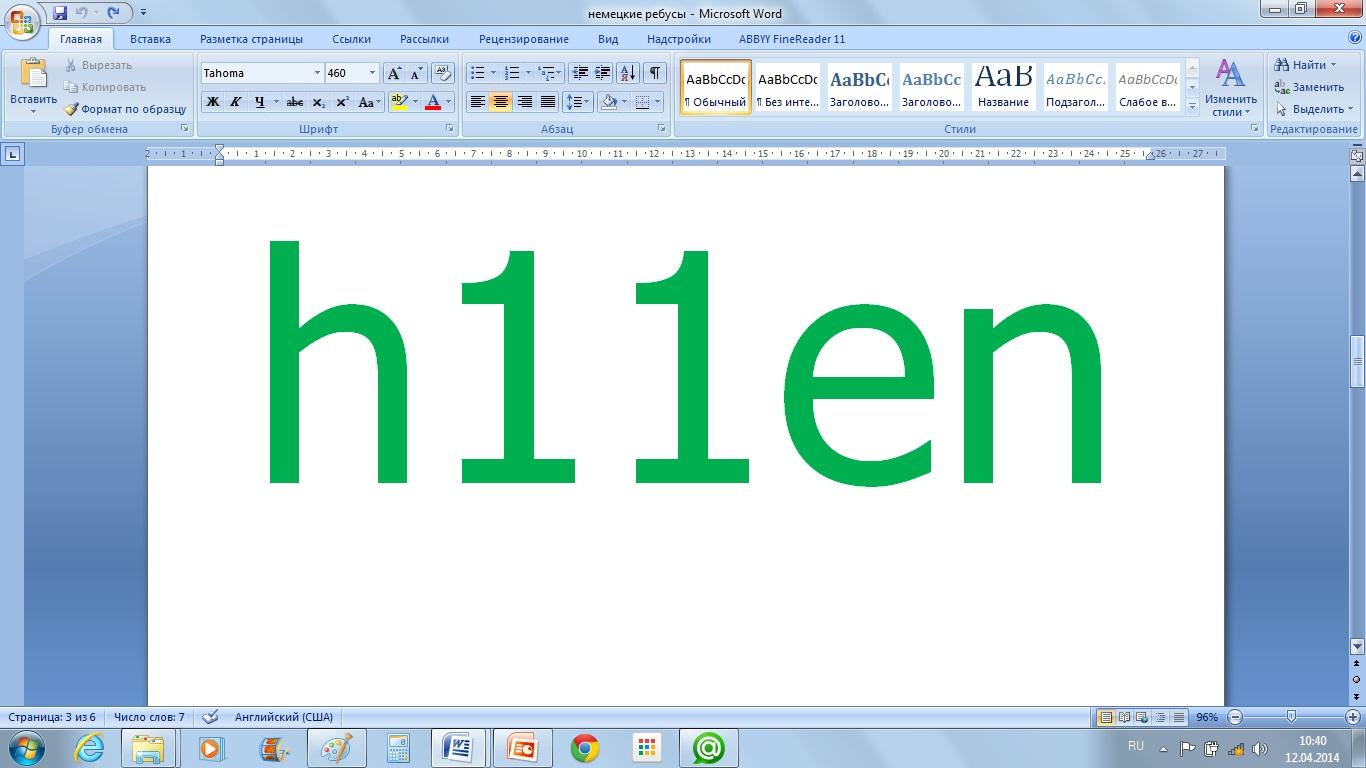
Task: Toggle center alignment
Action: (501, 102)
